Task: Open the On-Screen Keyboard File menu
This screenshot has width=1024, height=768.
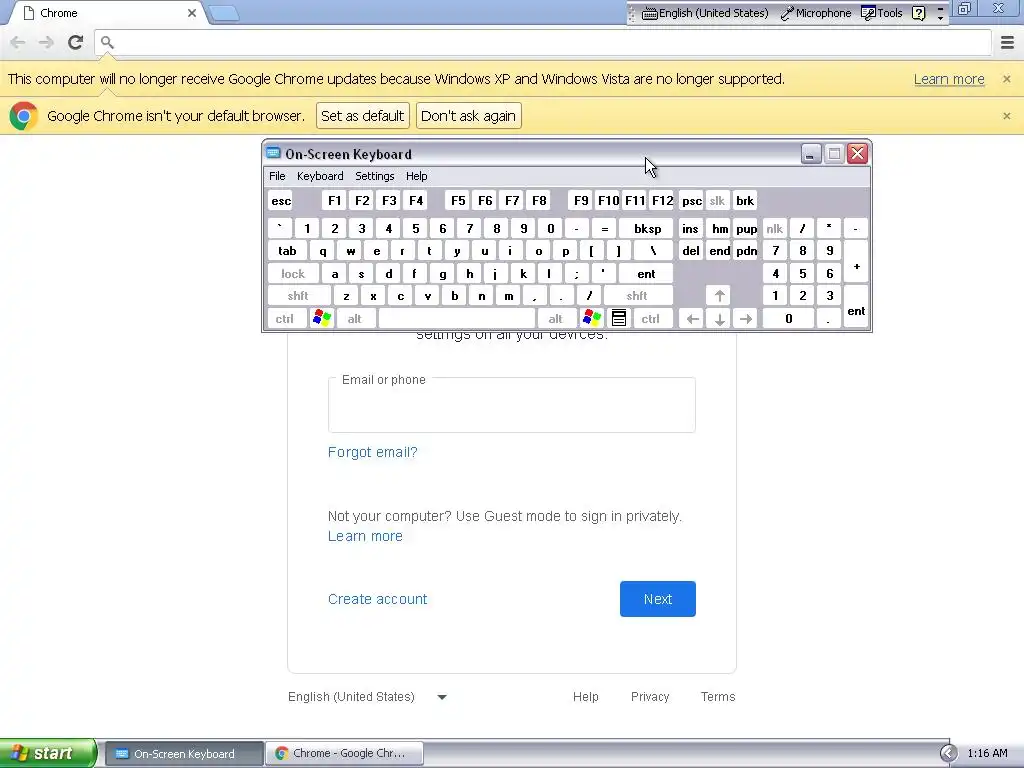Action: pos(277,176)
